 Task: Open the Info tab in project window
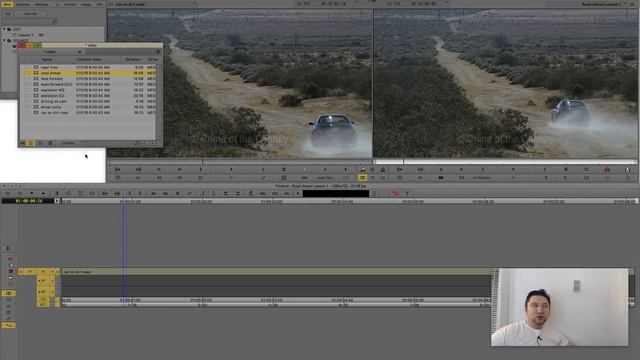[100, 4]
